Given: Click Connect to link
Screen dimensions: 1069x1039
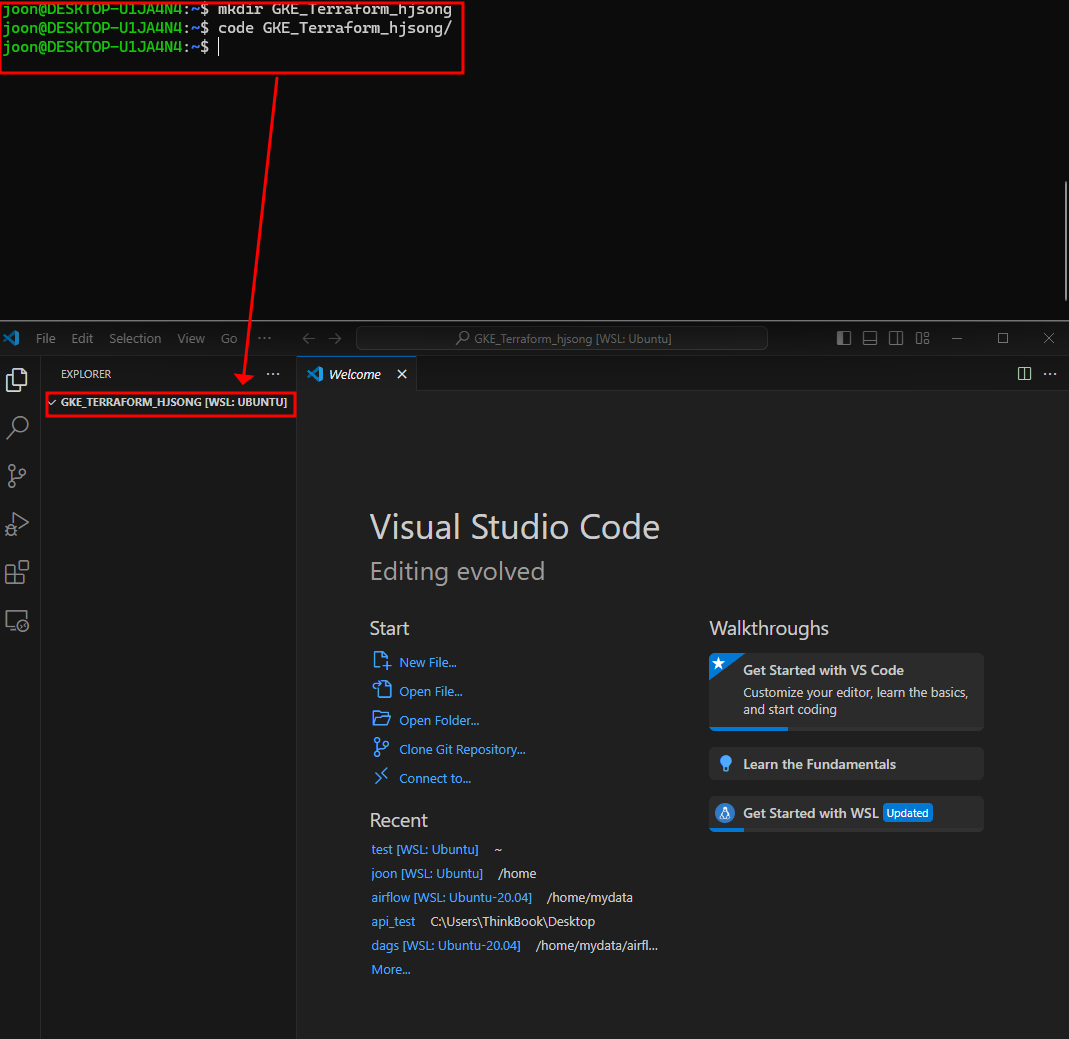Looking at the screenshot, I should [435, 779].
